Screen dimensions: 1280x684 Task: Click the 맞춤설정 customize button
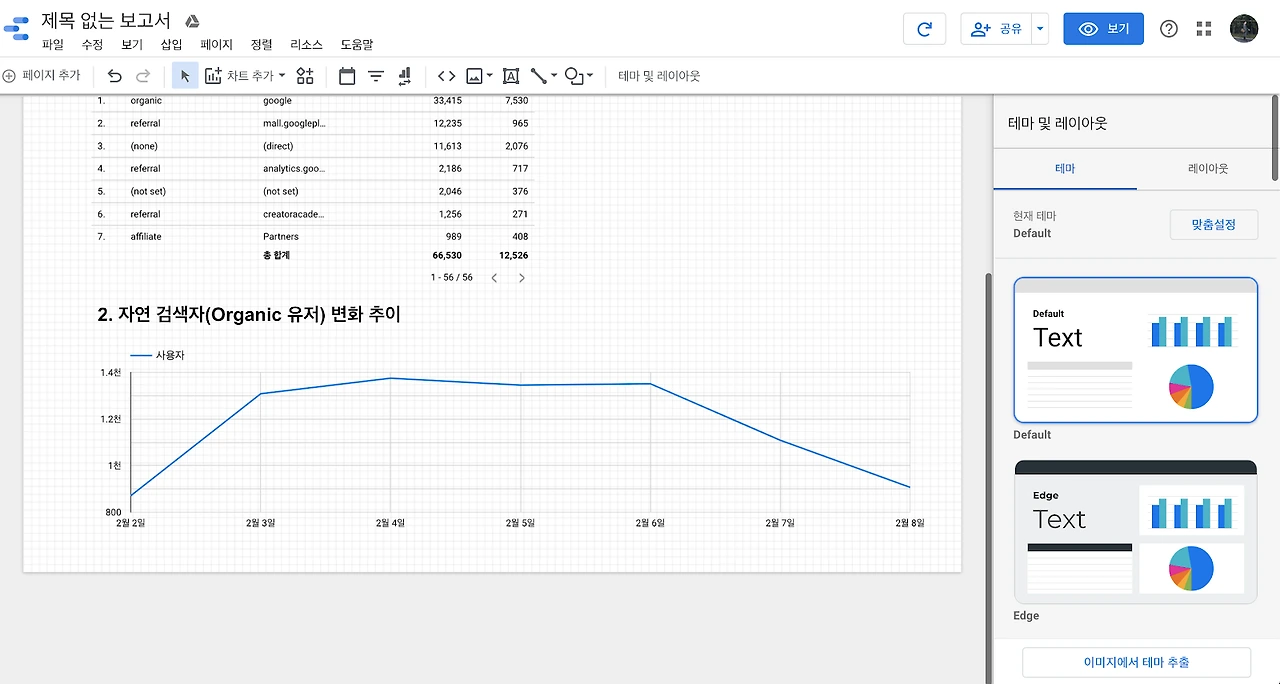(1214, 225)
